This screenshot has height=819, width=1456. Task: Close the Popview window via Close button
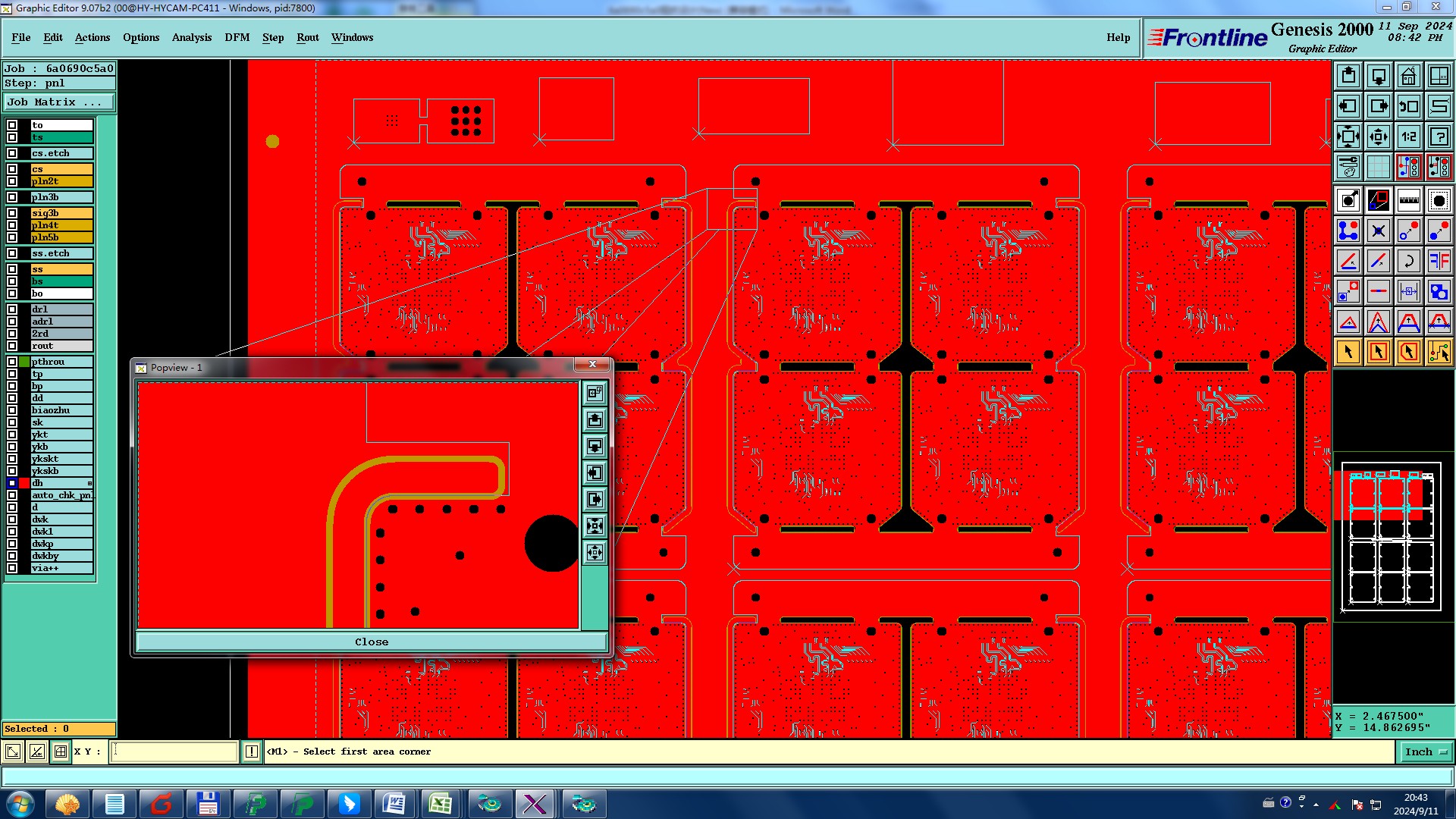pyautogui.click(x=372, y=642)
